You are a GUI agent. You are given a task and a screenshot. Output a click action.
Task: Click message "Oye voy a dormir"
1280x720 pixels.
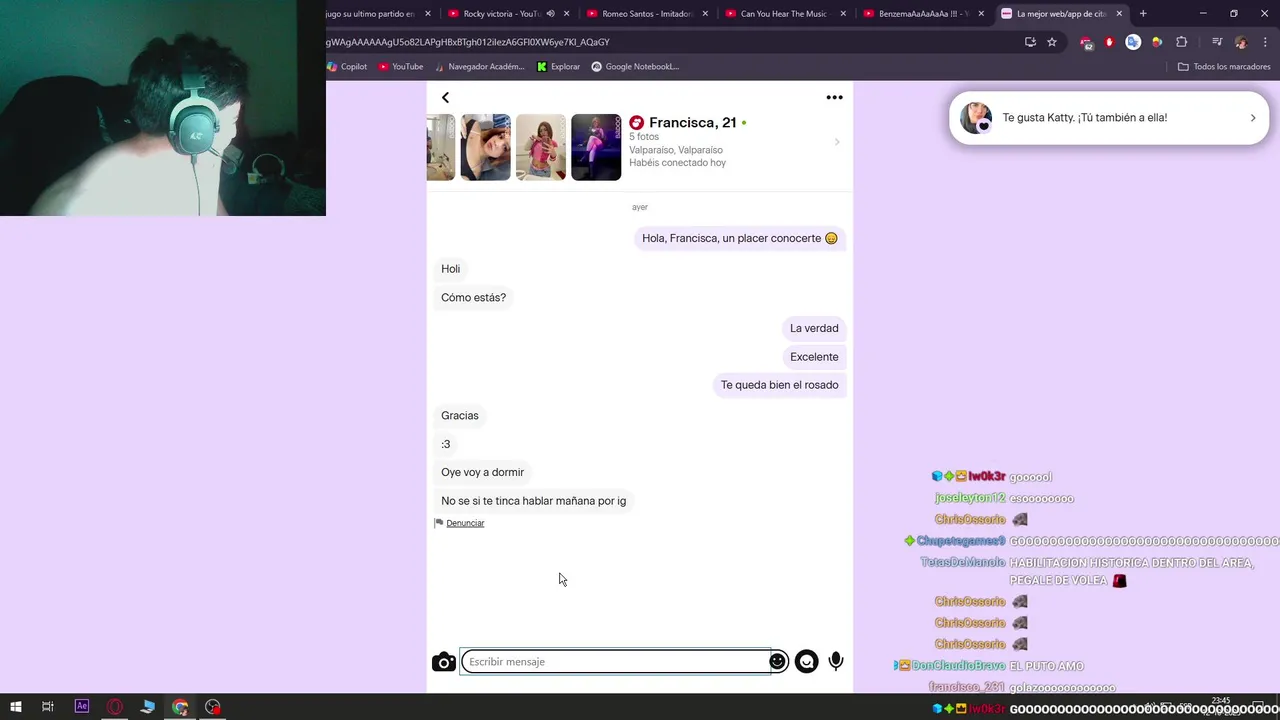pyautogui.click(x=483, y=472)
